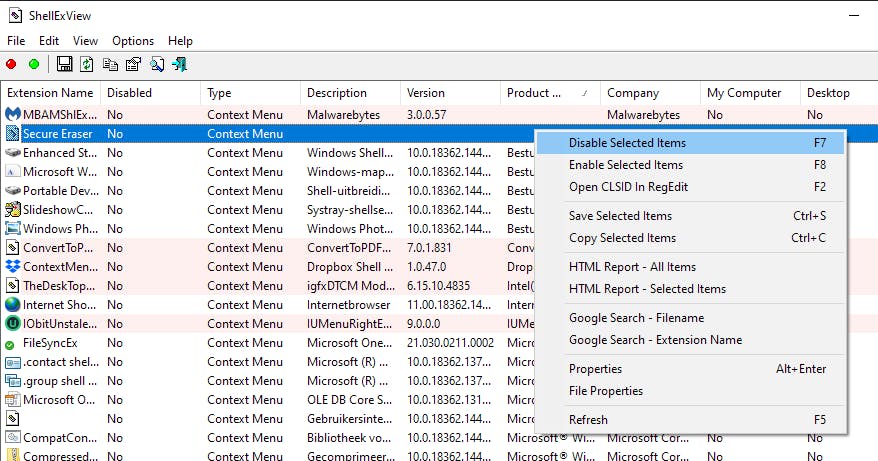Screen dimensions: 878x461
Task: Click the green Enable Selected Items icon
Action: pos(34,64)
